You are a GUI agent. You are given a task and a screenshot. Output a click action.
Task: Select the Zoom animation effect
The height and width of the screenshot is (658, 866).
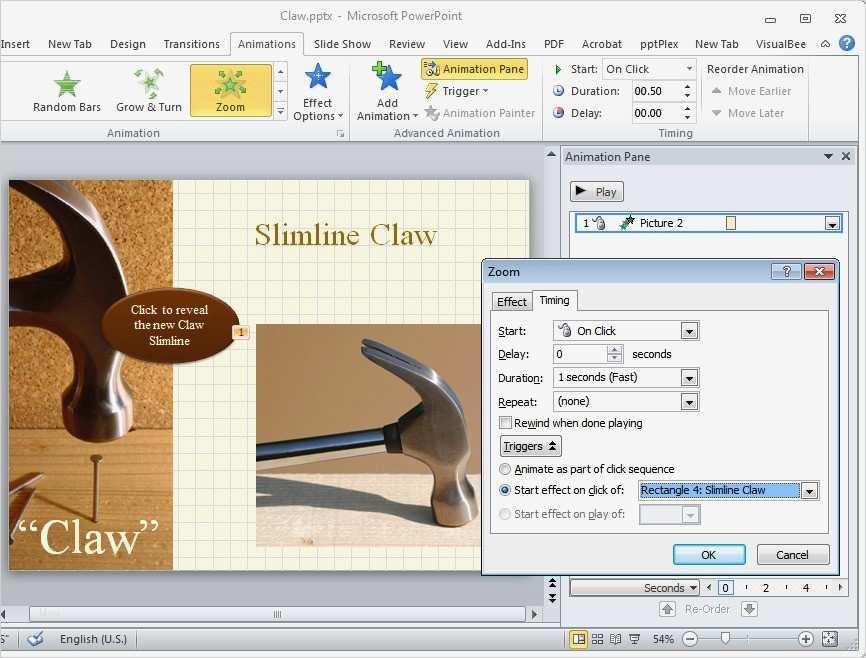[x=230, y=90]
